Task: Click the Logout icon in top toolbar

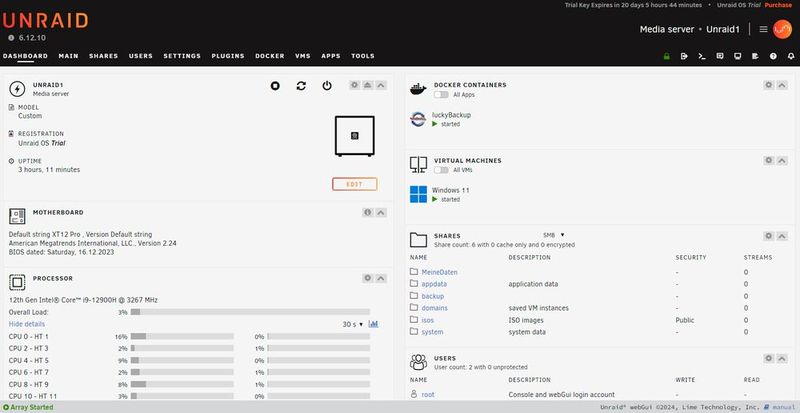Action: tap(684, 56)
